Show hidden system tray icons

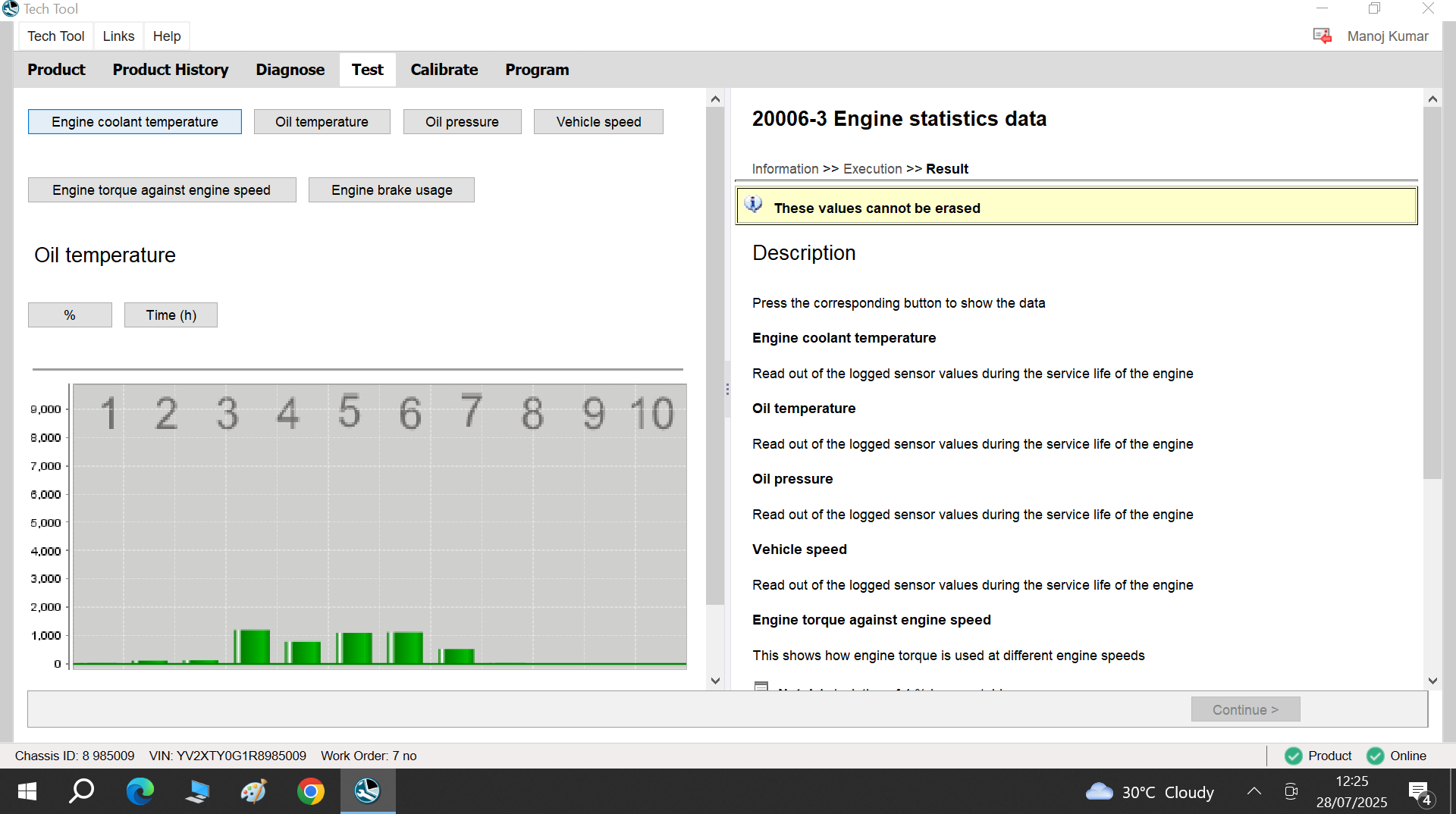point(1254,791)
